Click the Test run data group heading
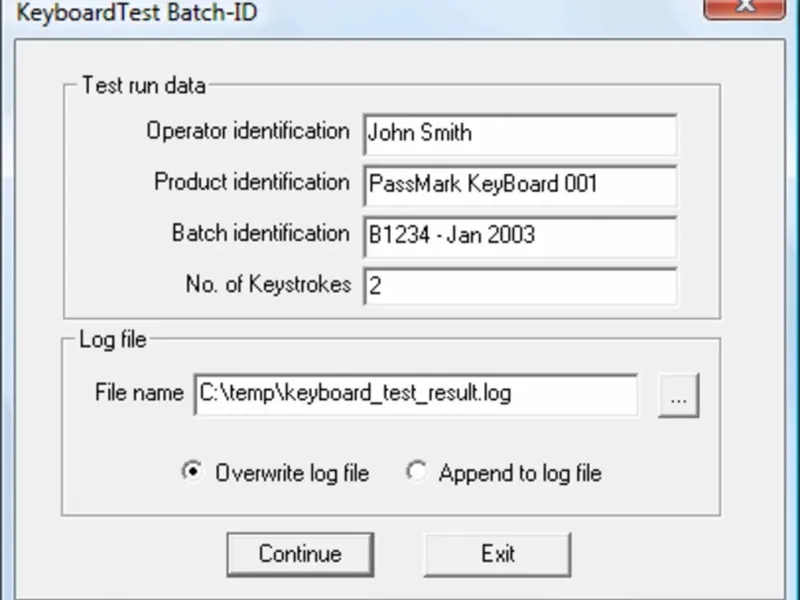The width and height of the screenshot is (800, 600). click(143, 85)
